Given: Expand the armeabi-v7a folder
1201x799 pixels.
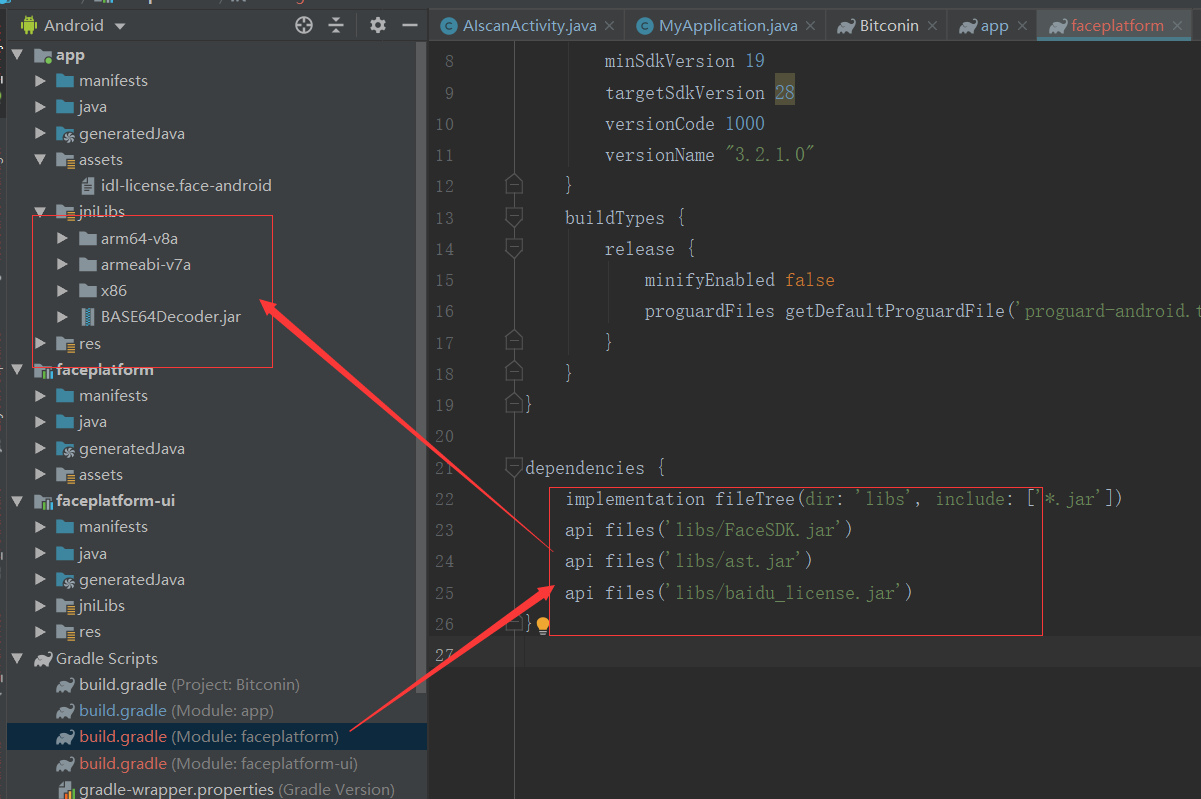Looking at the screenshot, I should tap(62, 264).
